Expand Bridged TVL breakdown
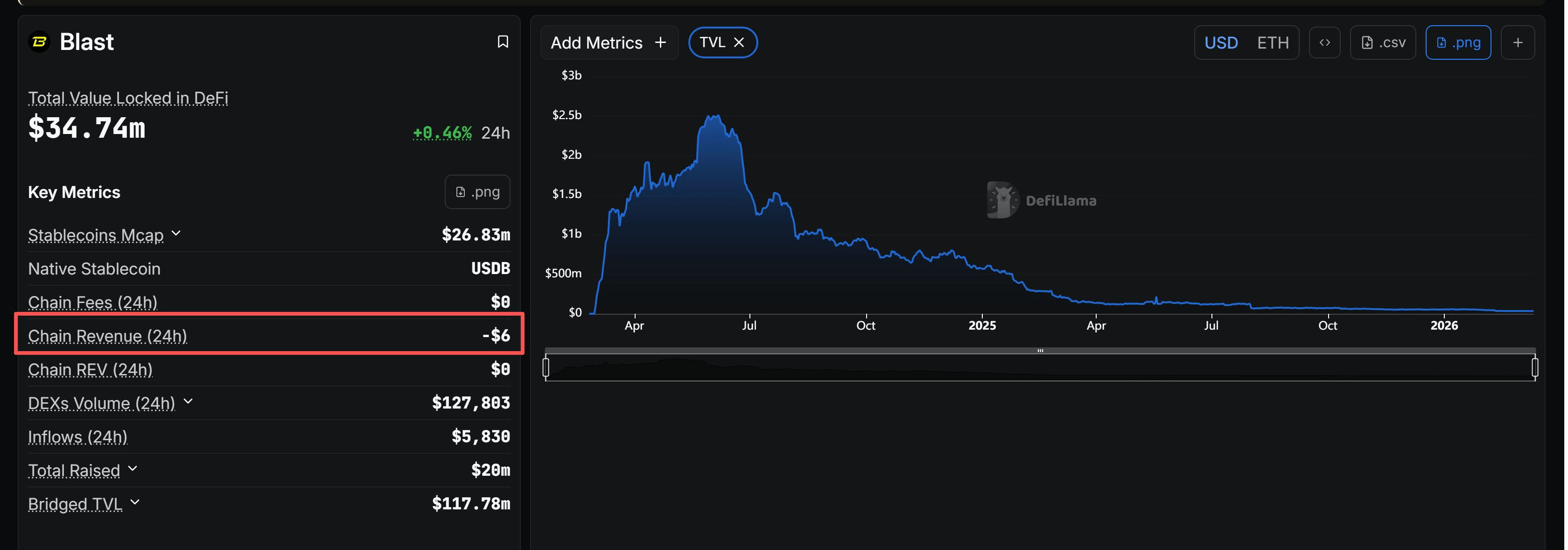The width and height of the screenshot is (1568, 550). 135,502
